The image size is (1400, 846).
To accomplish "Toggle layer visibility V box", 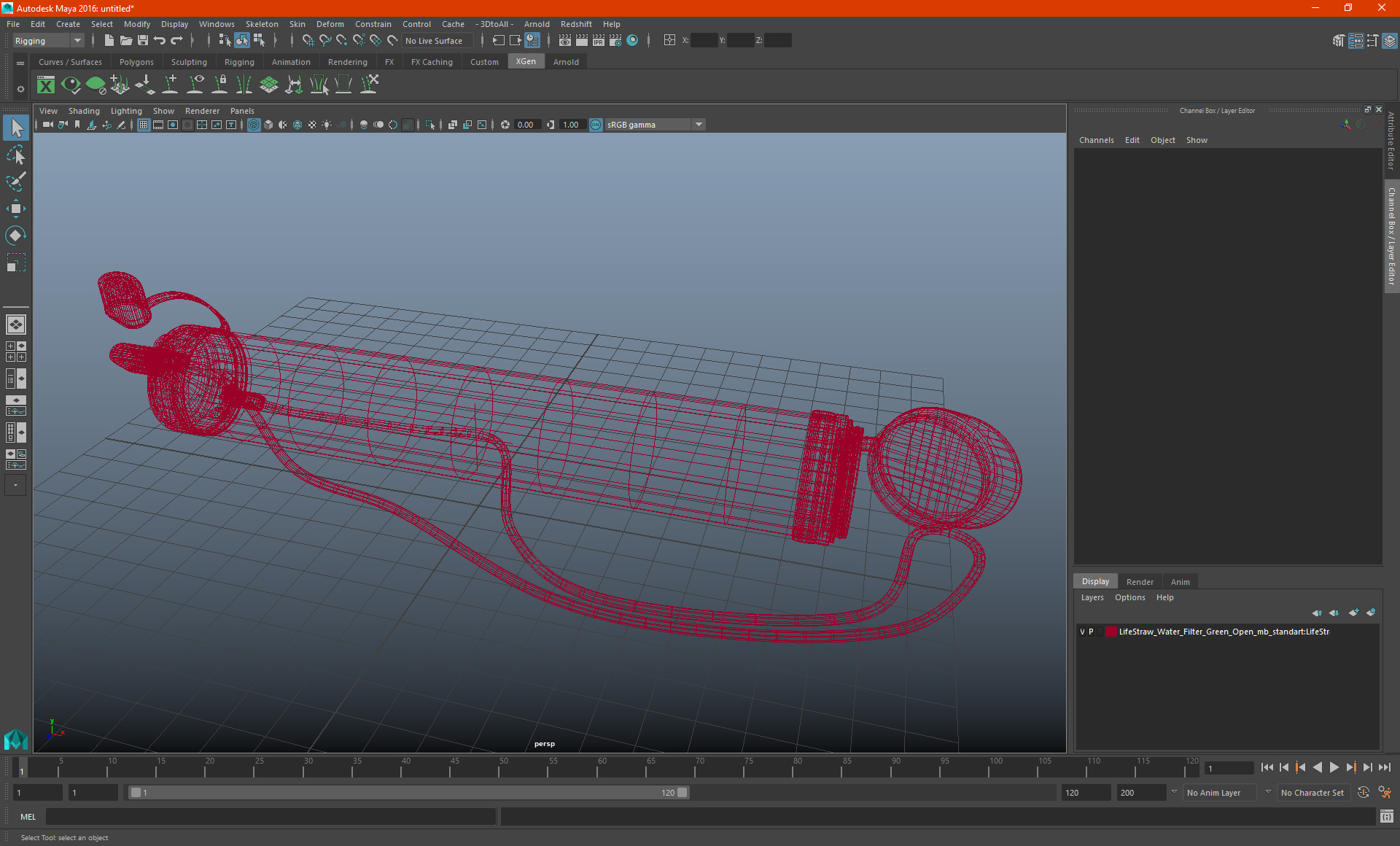I will pyautogui.click(x=1082, y=632).
